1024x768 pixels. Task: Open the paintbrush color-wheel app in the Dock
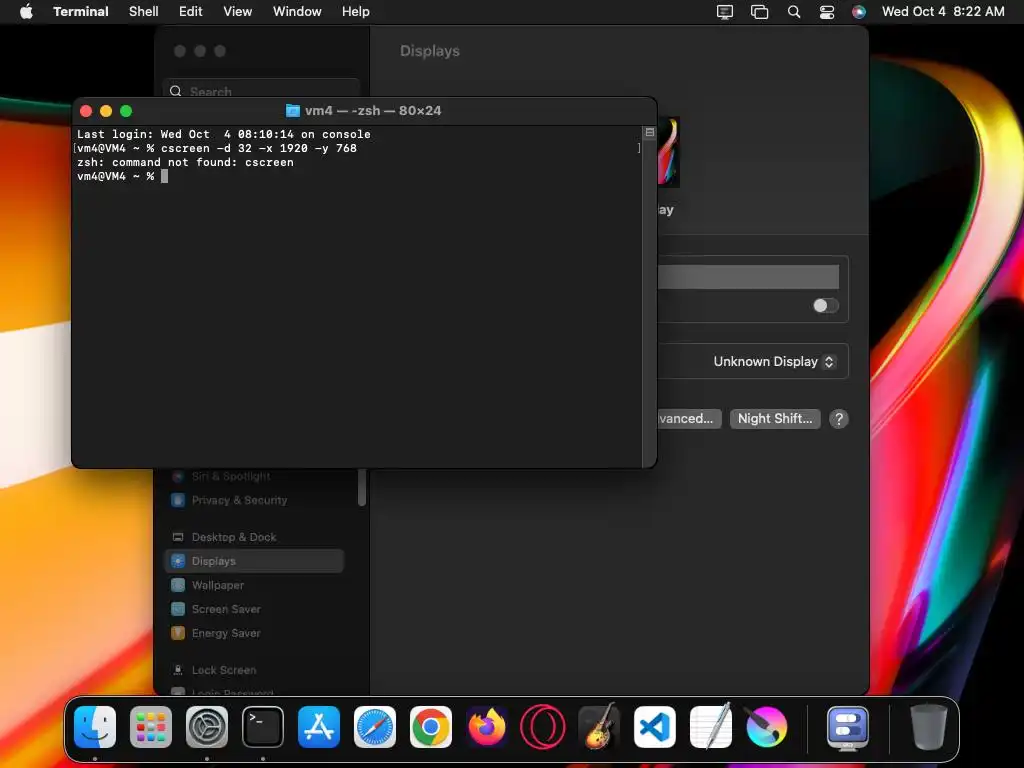(766, 727)
